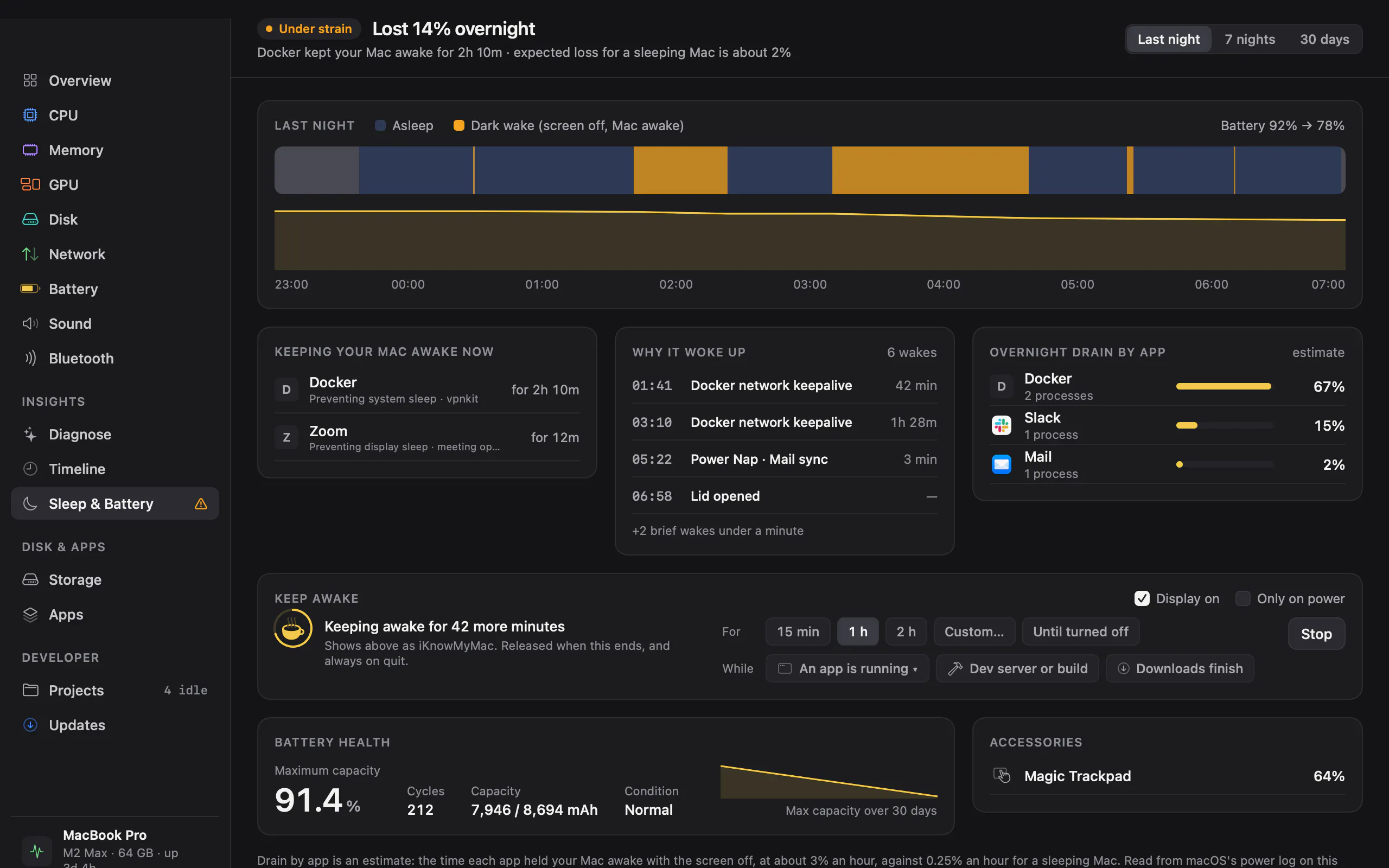Click the Sleep & Battery warning triangle
The width and height of the screenshot is (1389, 868).
[x=201, y=503]
